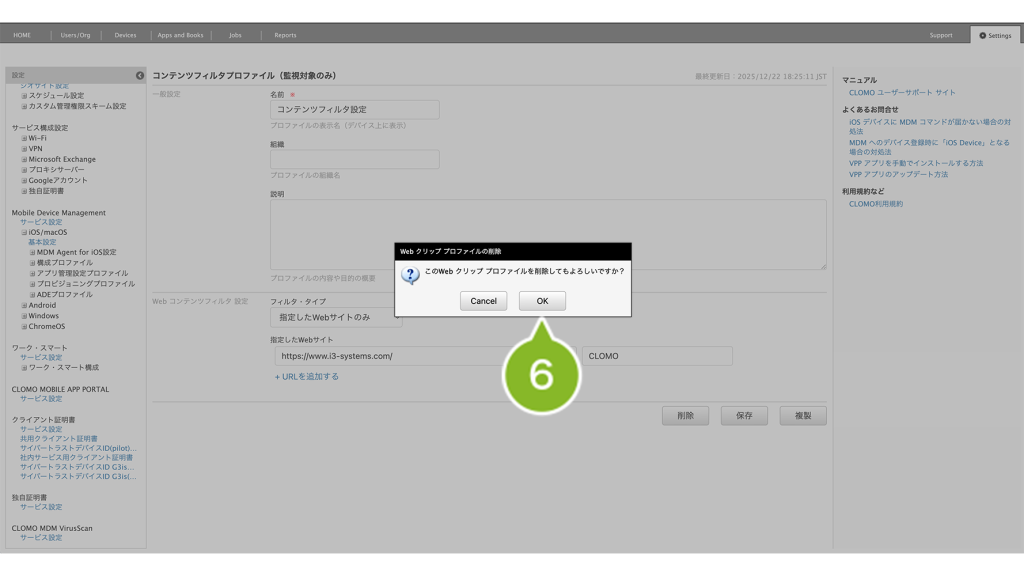This screenshot has height=576, width=1024.
Task: Select 構成プロファイル in the sidebar tree
Action: (65, 263)
